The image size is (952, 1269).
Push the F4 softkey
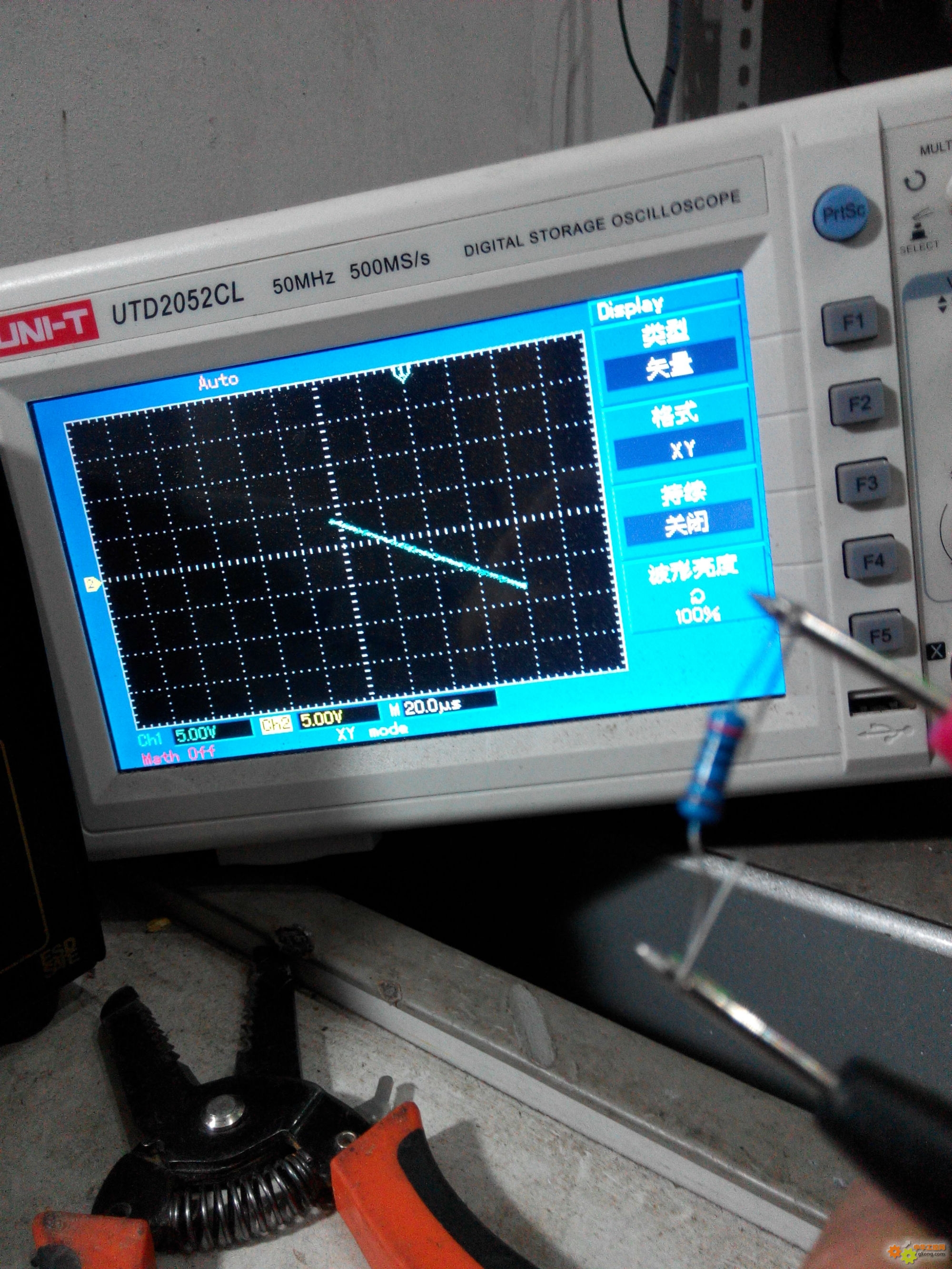872,560
